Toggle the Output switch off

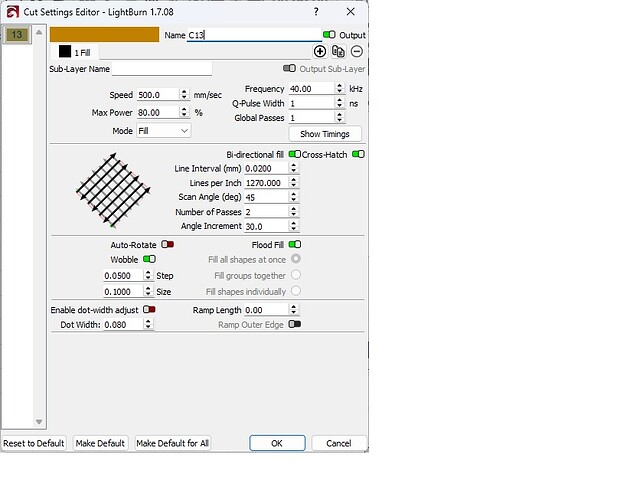pyautogui.click(x=329, y=35)
